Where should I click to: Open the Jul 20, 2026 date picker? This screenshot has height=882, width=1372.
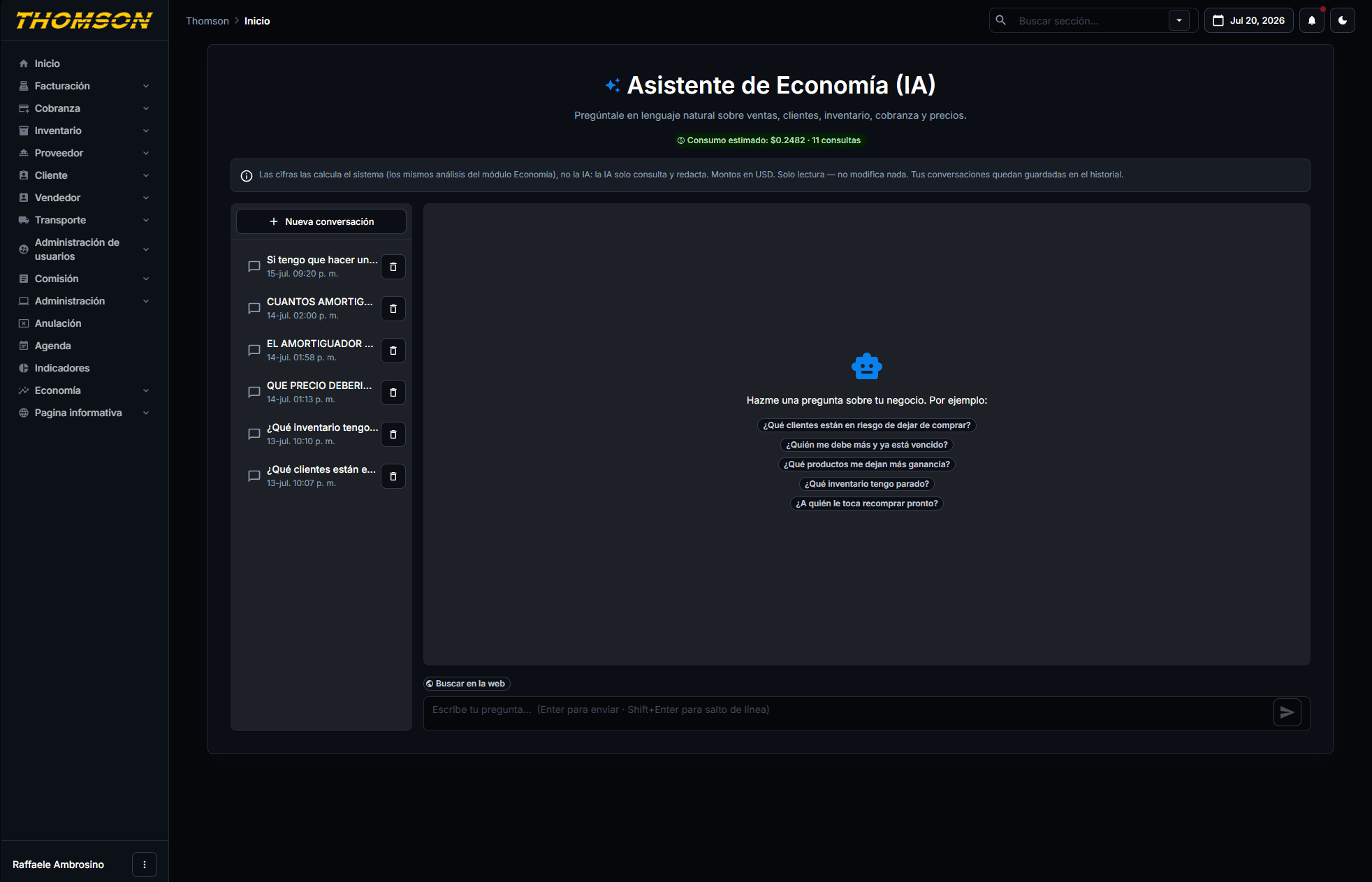tap(1248, 20)
